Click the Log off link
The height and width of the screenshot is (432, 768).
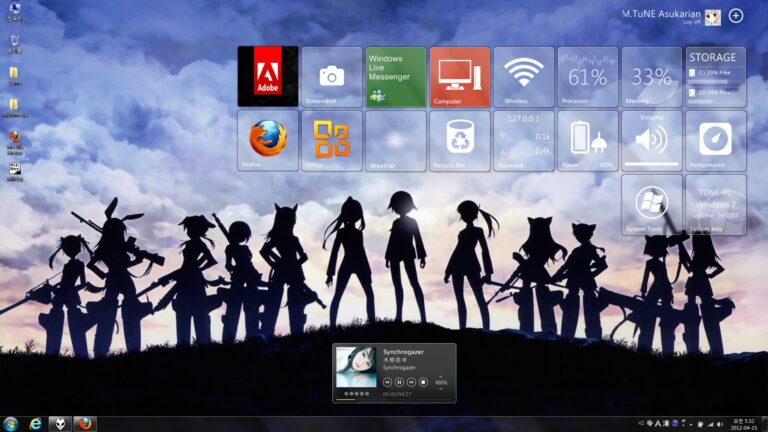(x=692, y=22)
